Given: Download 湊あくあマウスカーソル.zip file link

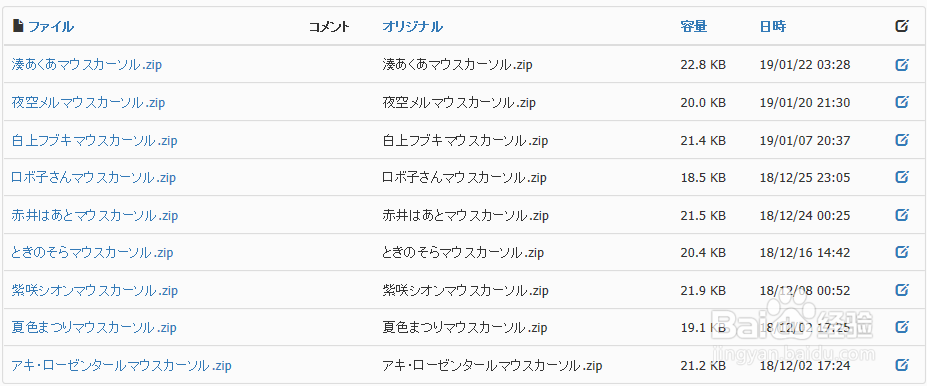Looking at the screenshot, I should click(x=86, y=65).
